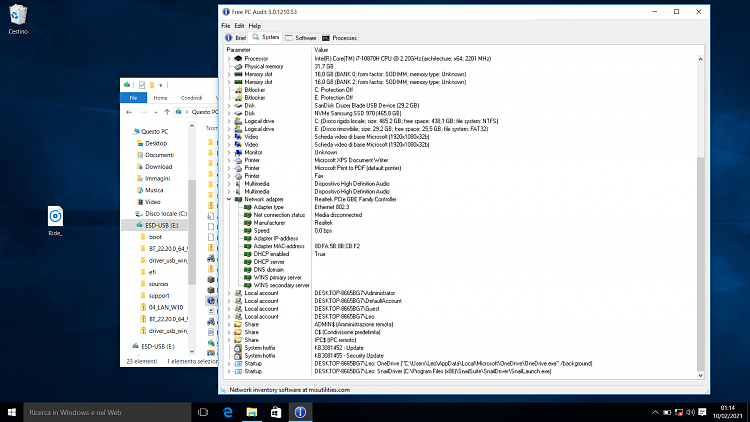Go up one folder level in File Explorer
Screen dimensions: 750x422
click(167, 112)
